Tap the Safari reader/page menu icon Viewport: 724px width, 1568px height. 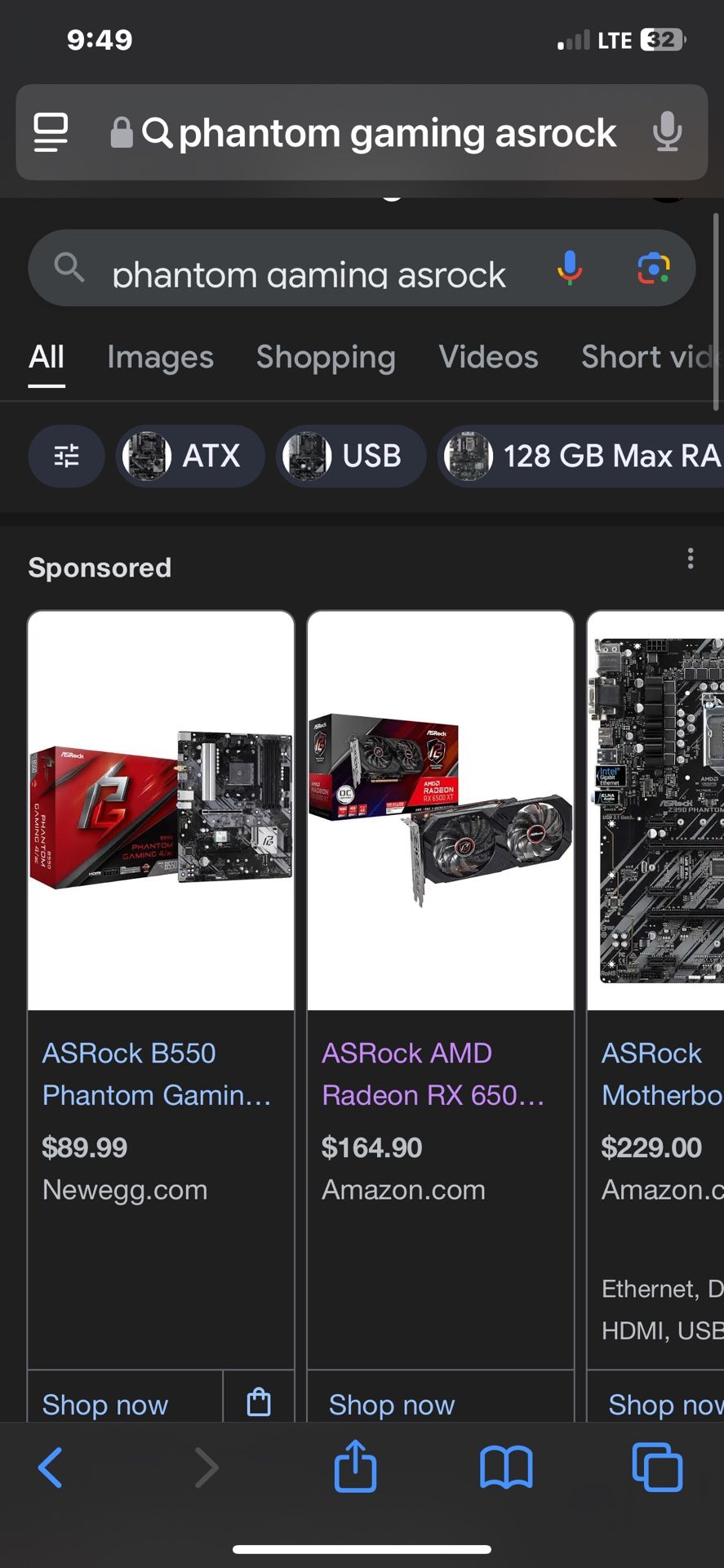[x=51, y=132]
